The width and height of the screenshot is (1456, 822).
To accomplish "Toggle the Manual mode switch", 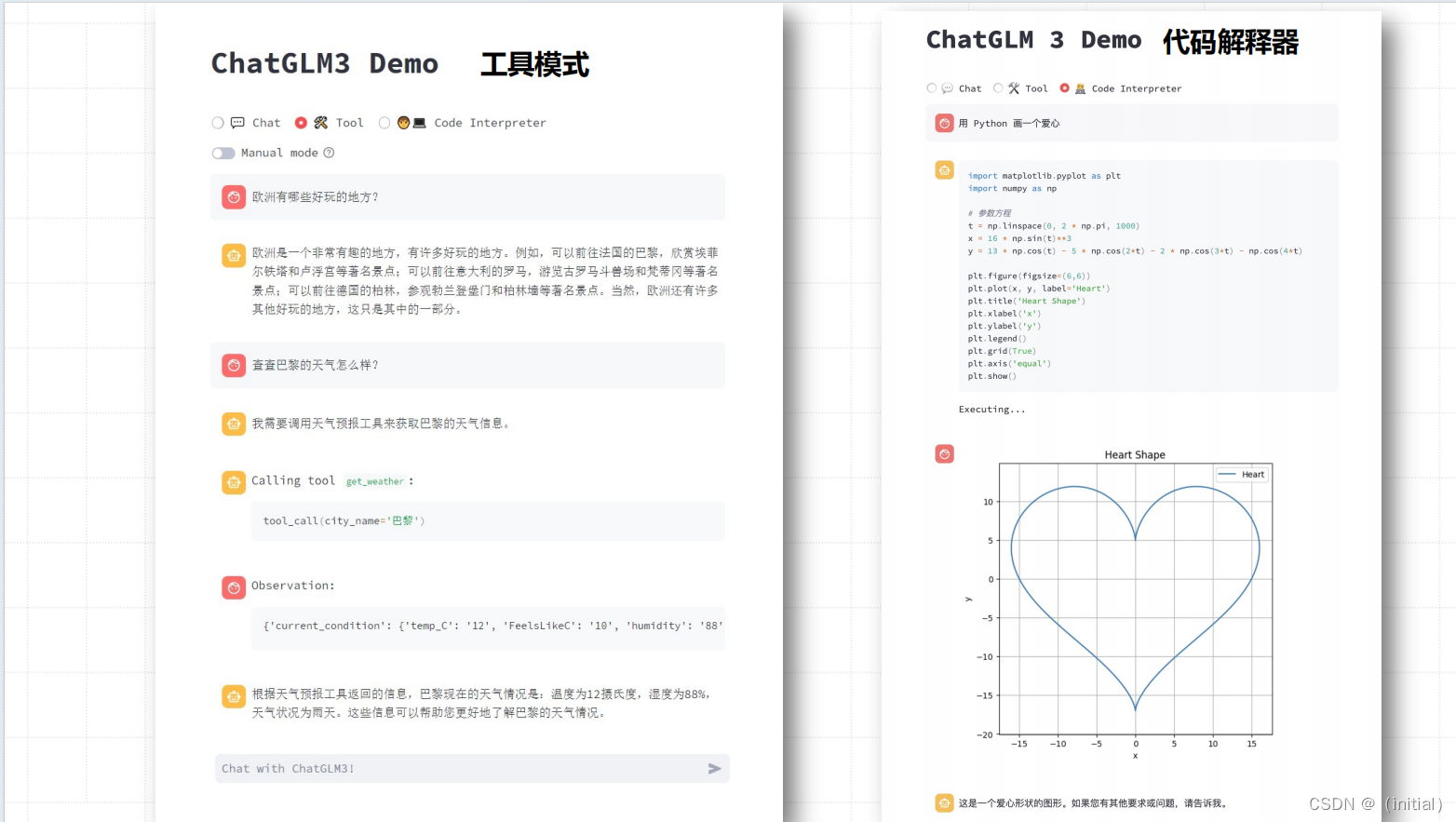I will (x=223, y=153).
